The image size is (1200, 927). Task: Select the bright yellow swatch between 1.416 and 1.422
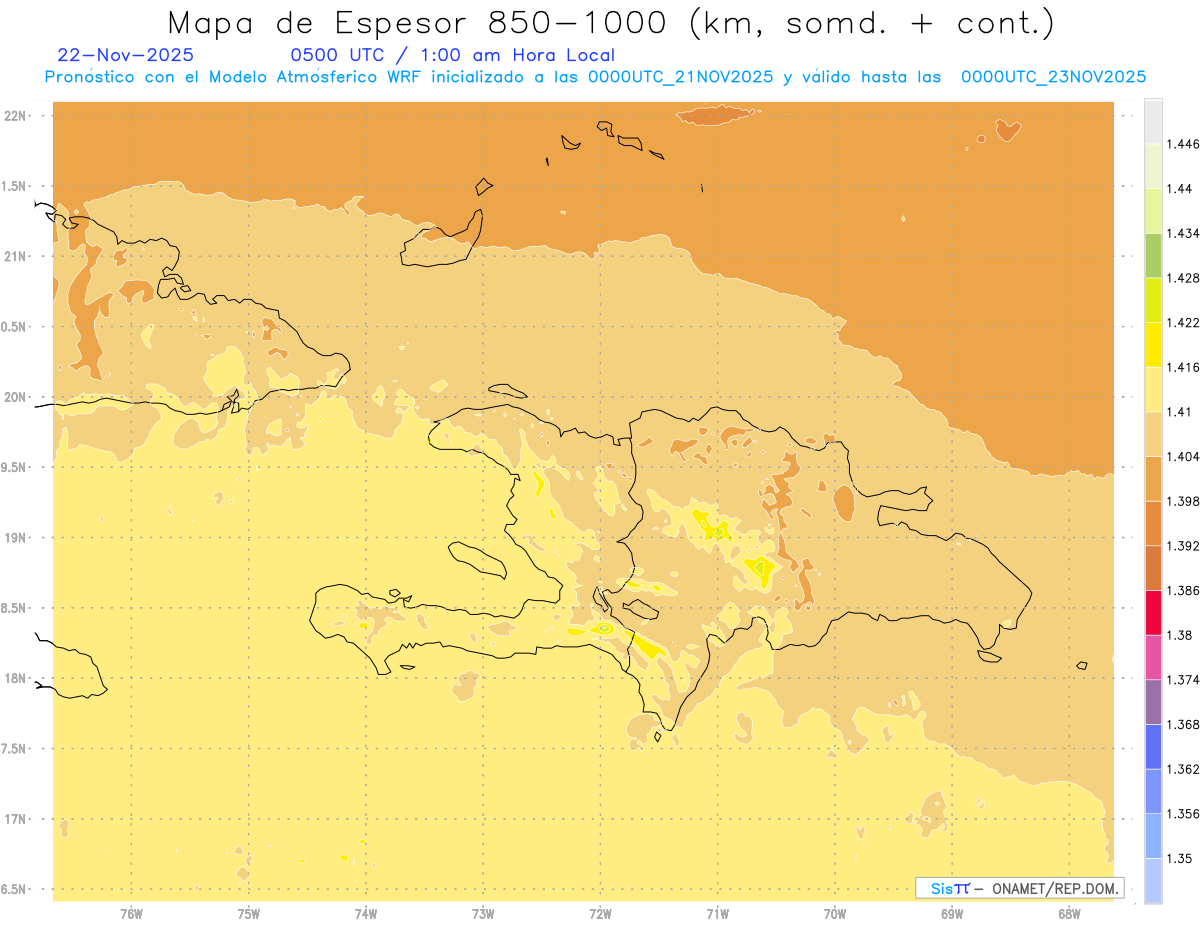click(x=1153, y=345)
